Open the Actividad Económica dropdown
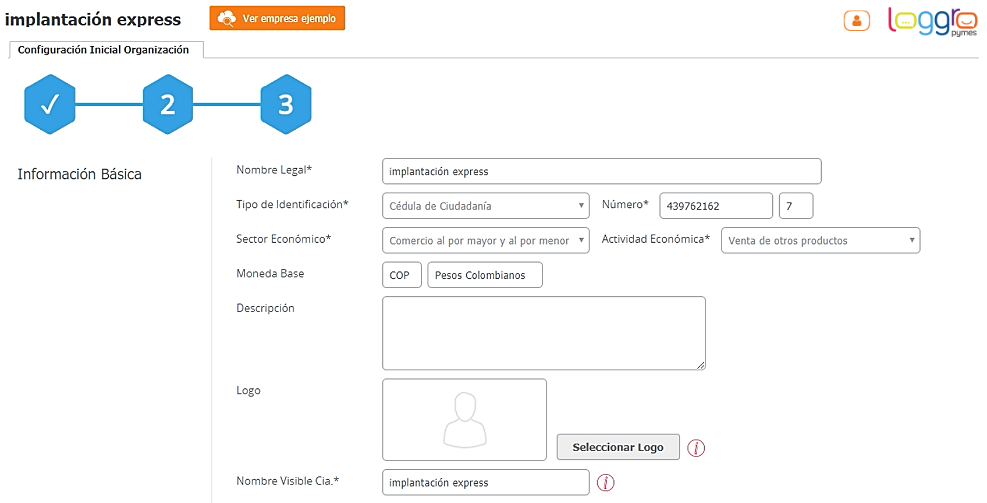 point(820,241)
